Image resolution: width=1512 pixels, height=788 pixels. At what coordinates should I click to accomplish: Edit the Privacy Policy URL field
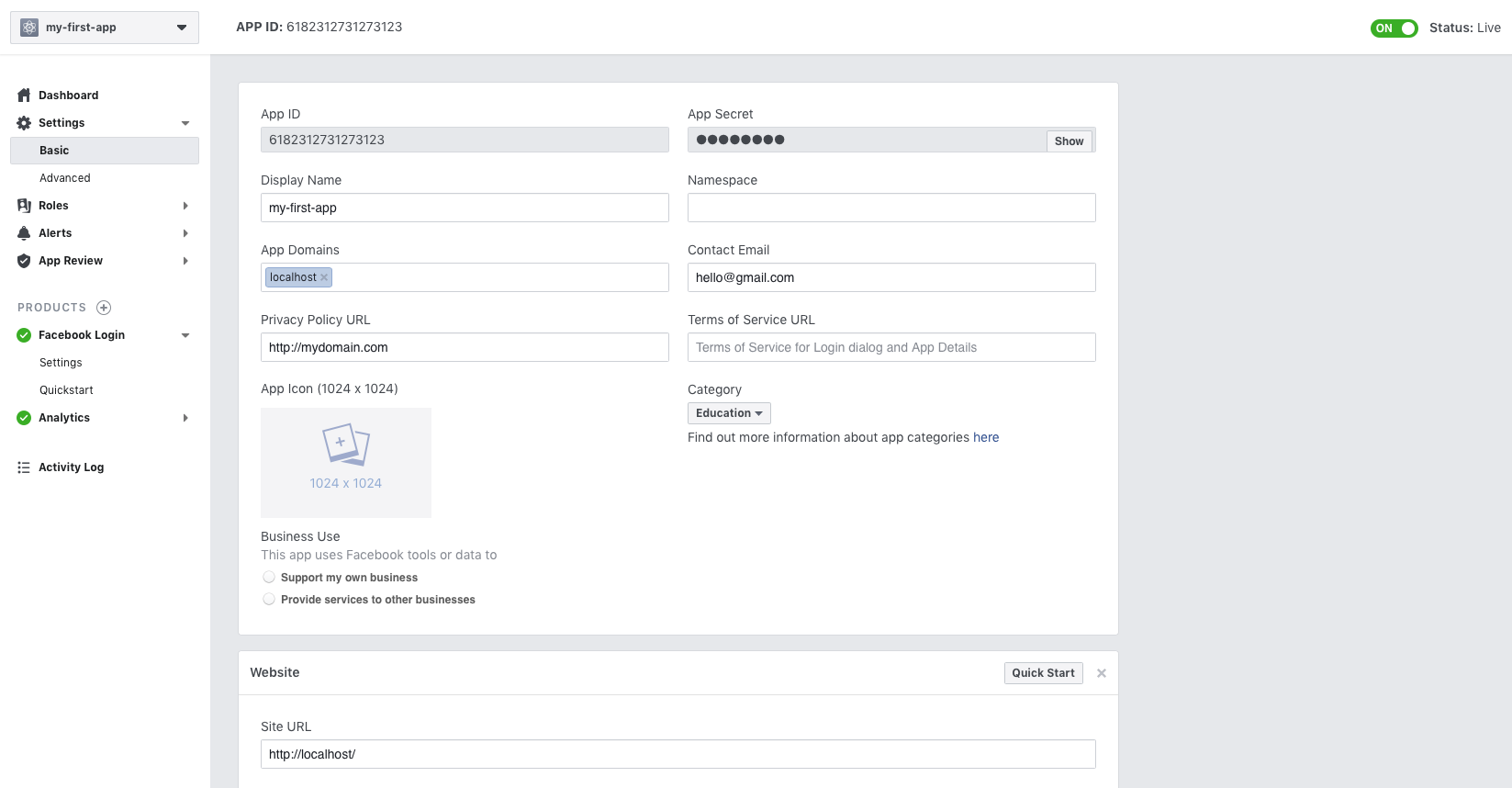465,347
